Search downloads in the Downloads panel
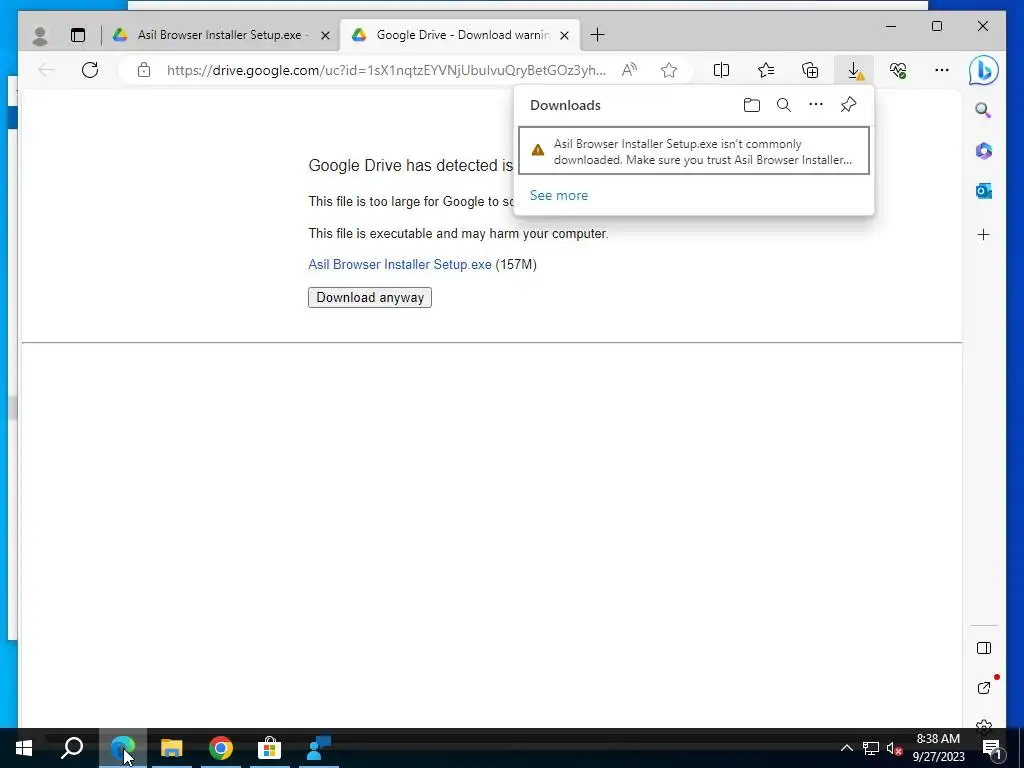Image resolution: width=1024 pixels, height=768 pixels. click(784, 105)
